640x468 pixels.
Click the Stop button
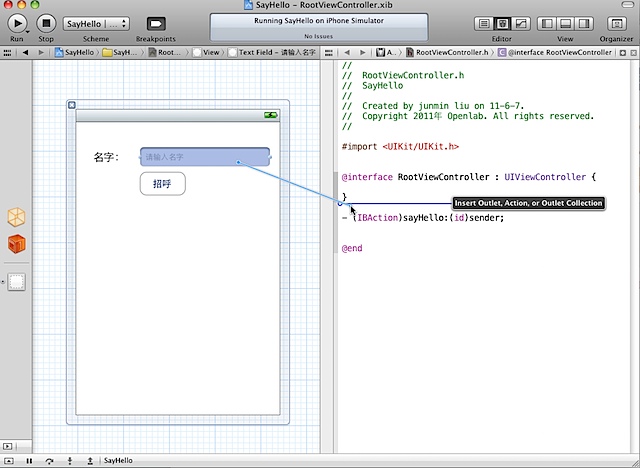click(x=46, y=24)
